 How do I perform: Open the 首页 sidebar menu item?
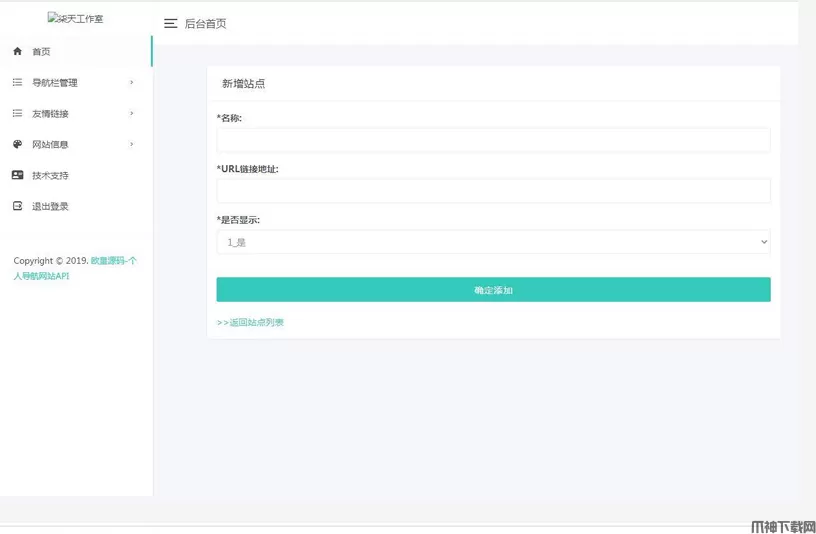point(76,51)
